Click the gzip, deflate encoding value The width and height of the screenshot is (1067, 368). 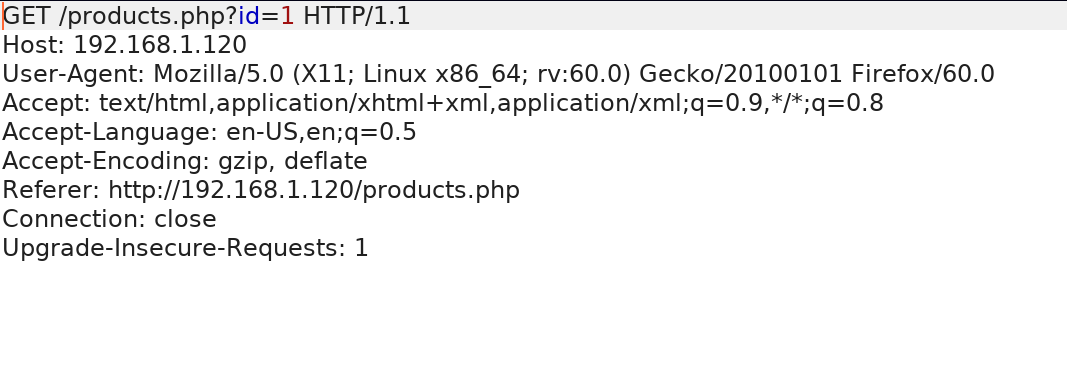point(293,161)
